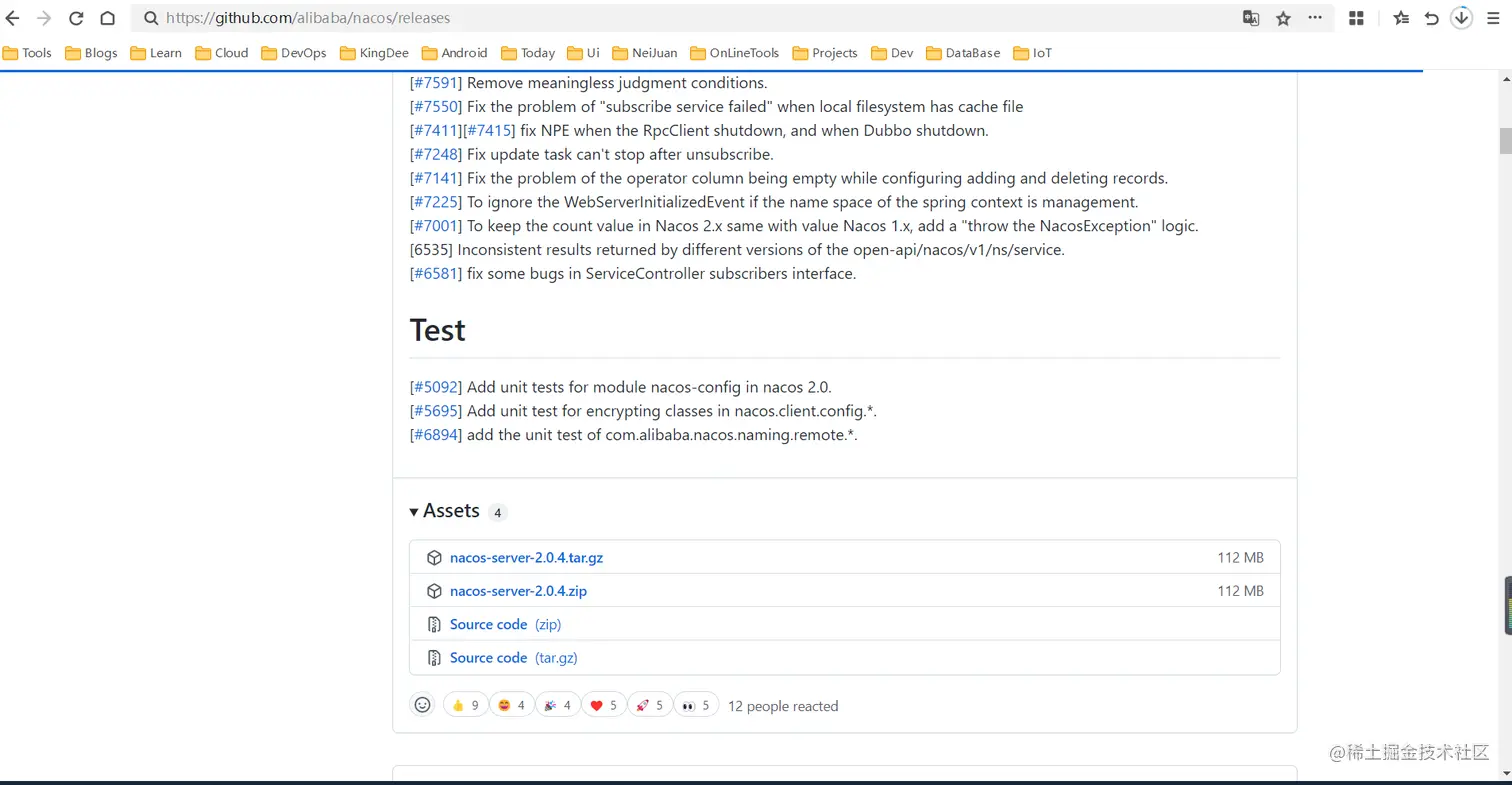1512x785 pixels.
Task: Open the OnLineTools bookmark folder
Action: (735, 53)
